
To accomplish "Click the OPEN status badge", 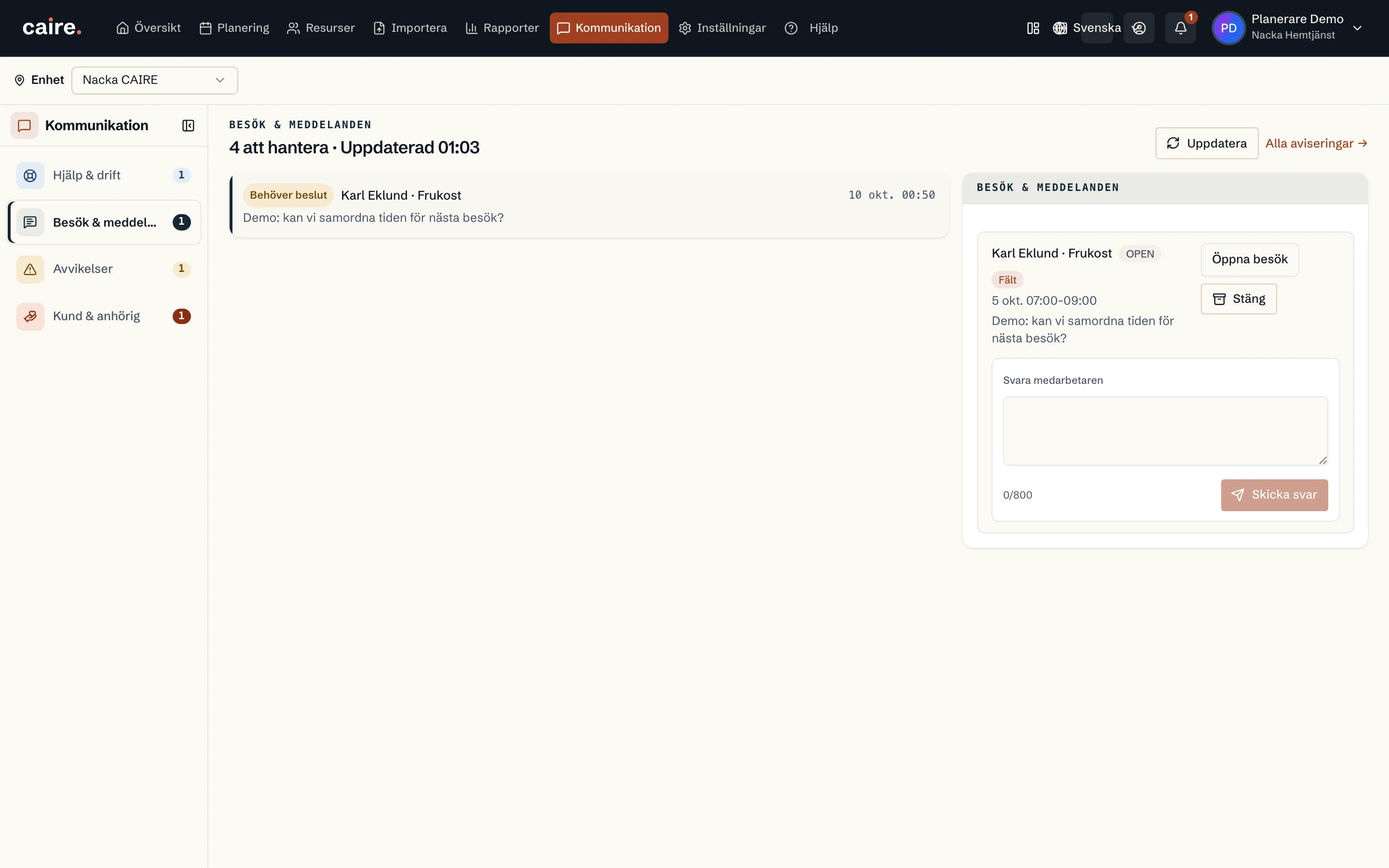I will tap(1139, 254).
